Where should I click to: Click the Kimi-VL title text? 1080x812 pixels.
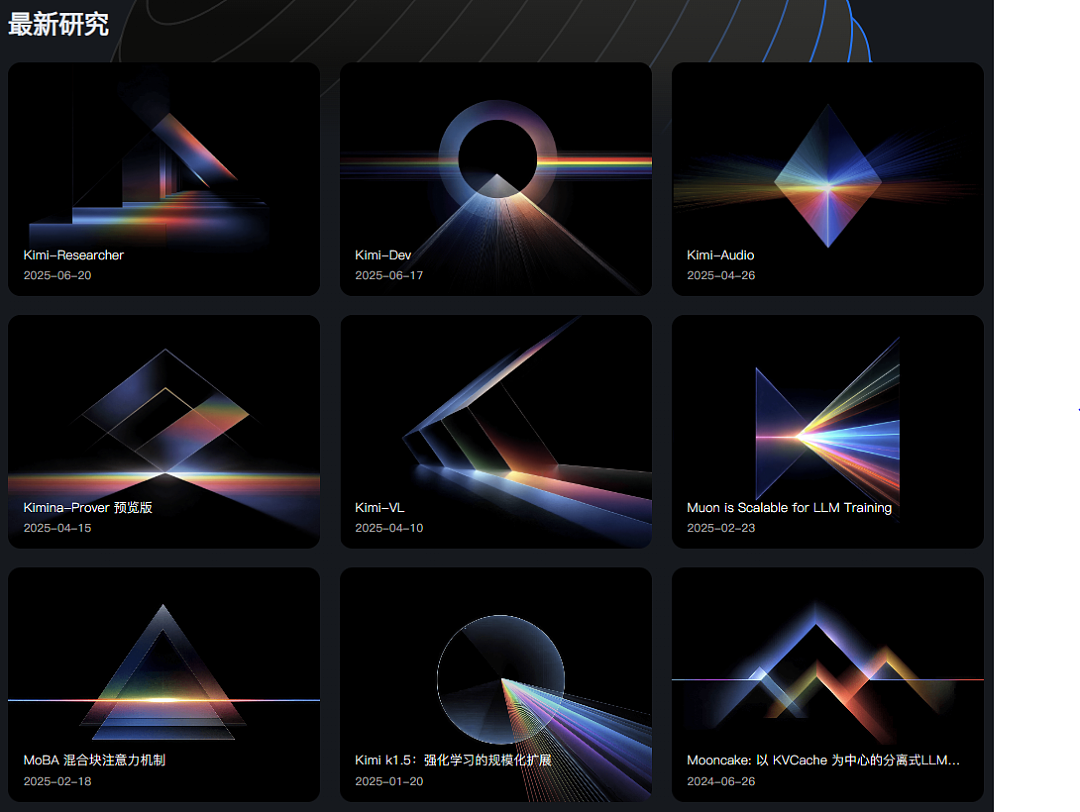[x=380, y=508]
